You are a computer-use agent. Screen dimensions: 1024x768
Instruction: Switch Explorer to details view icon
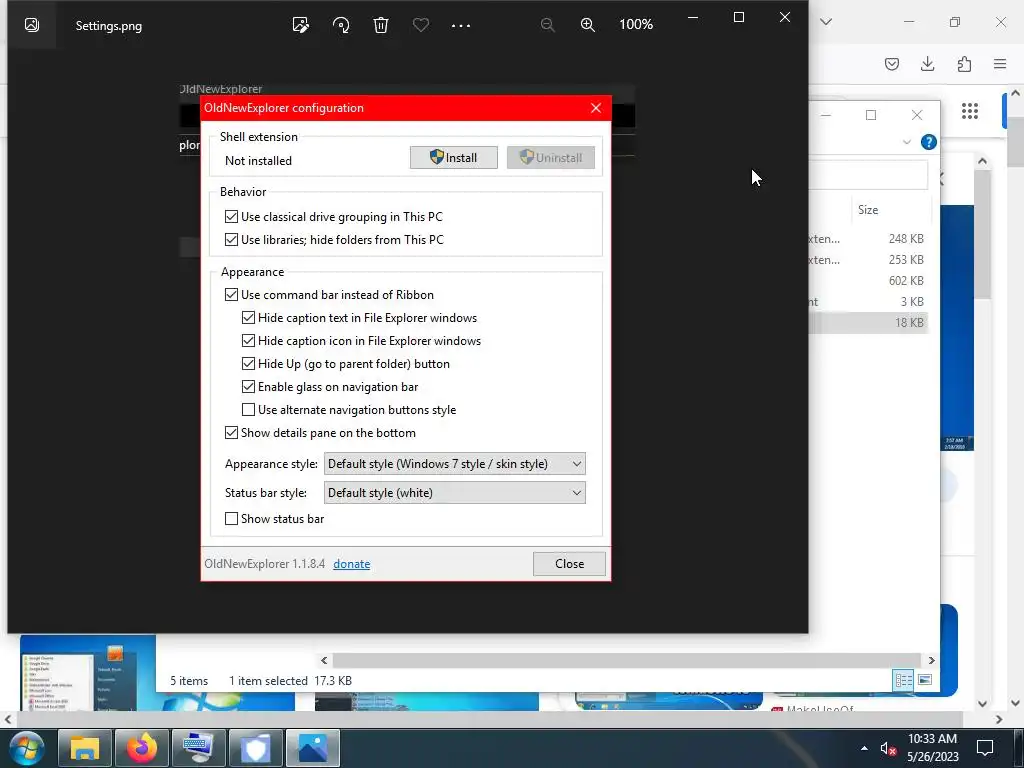(903, 680)
